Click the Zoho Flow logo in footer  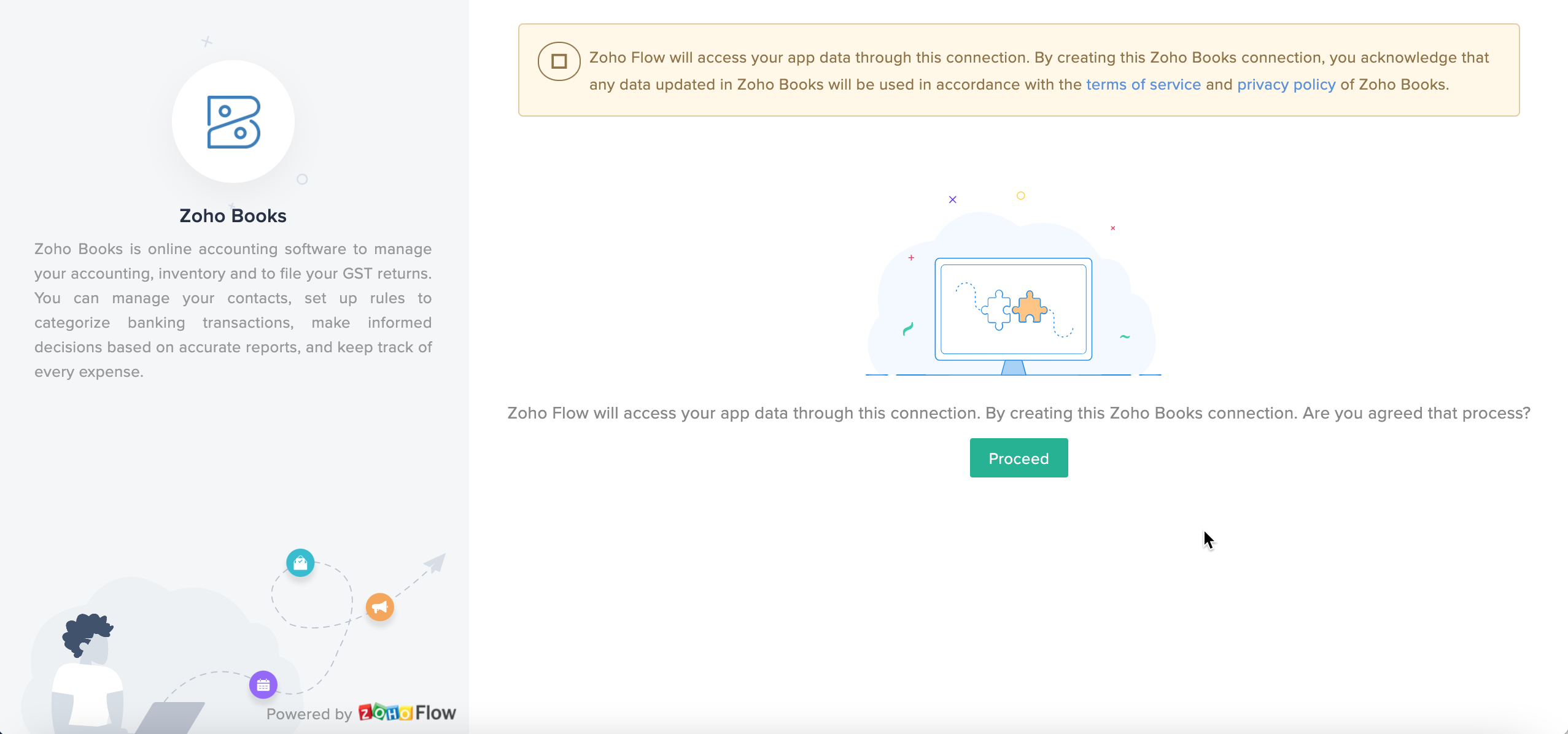407,713
